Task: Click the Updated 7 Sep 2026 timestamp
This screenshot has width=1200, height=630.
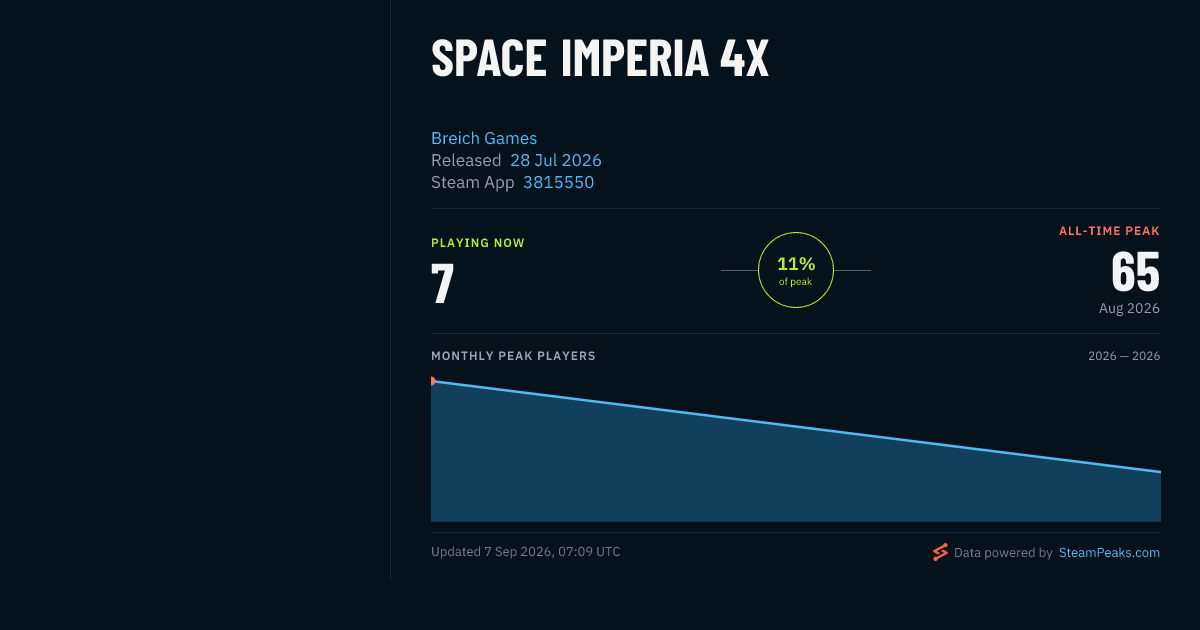Action: [x=526, y=552]
